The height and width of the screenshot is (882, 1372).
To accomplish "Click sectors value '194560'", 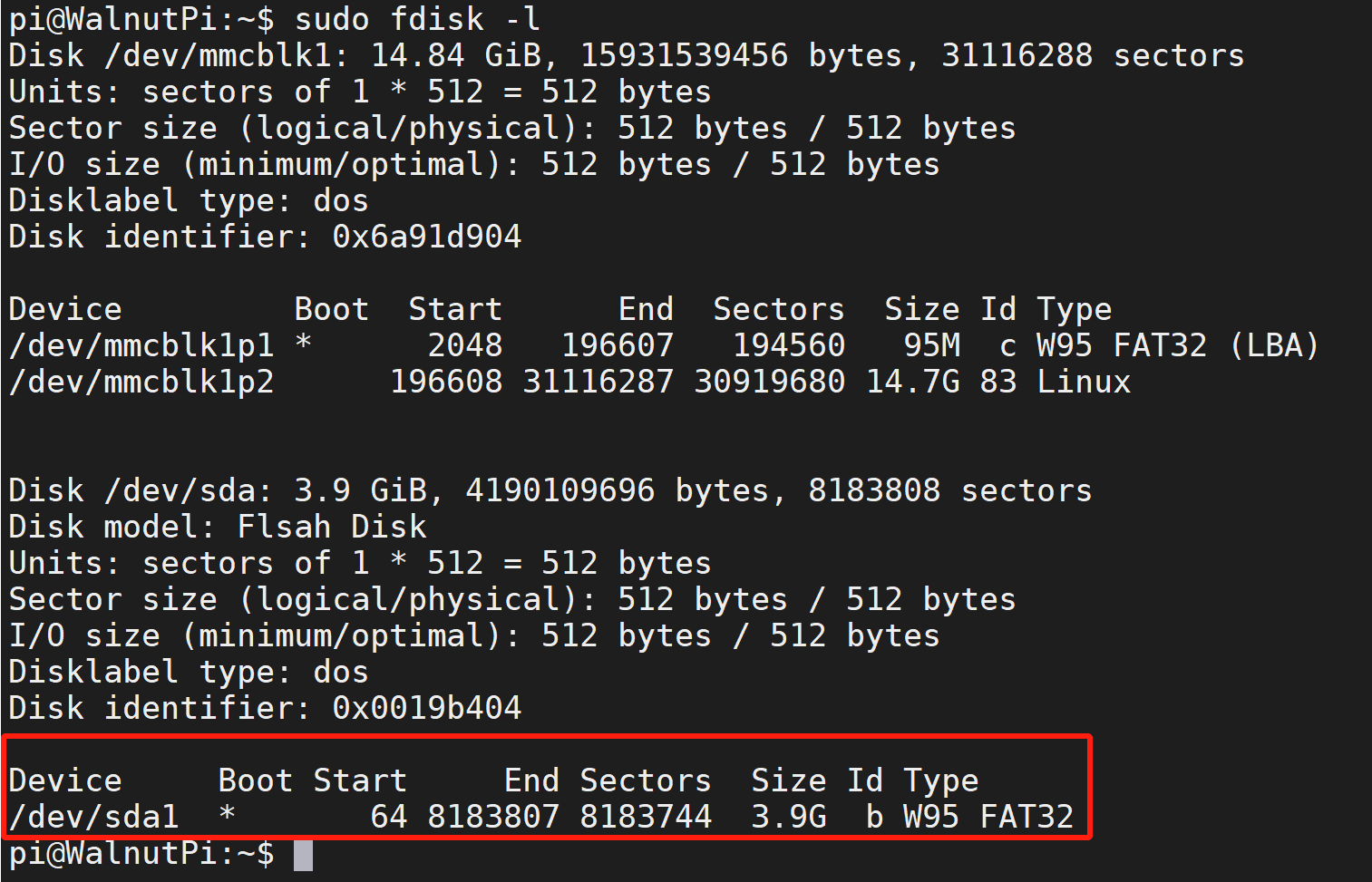I will 789,345.
